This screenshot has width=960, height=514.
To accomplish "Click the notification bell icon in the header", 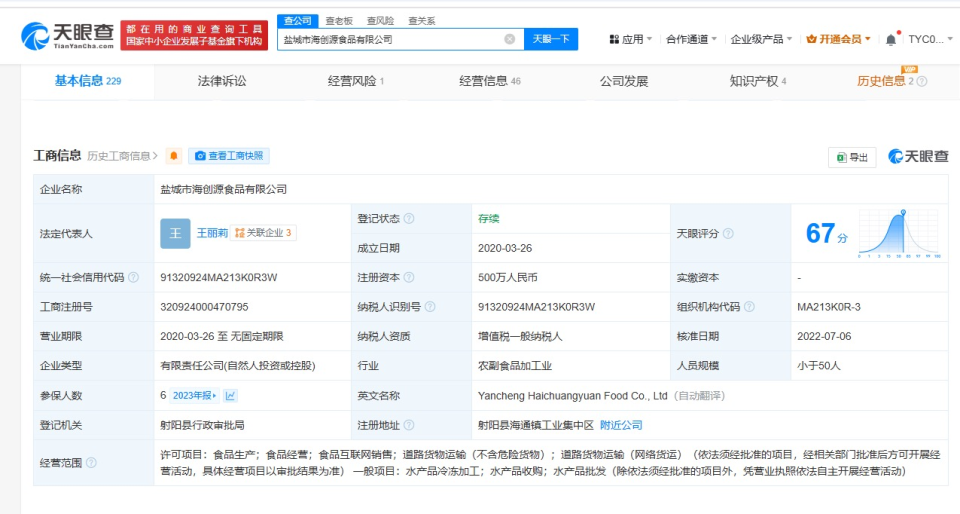I will (x=892, y=39).
